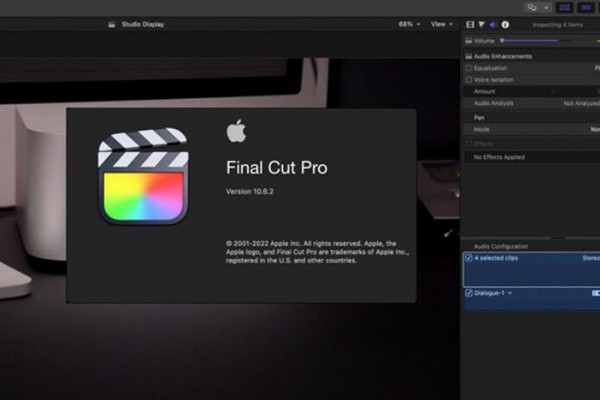Click the Volume slider handle
600x400 pixels.
click(502, 41)
